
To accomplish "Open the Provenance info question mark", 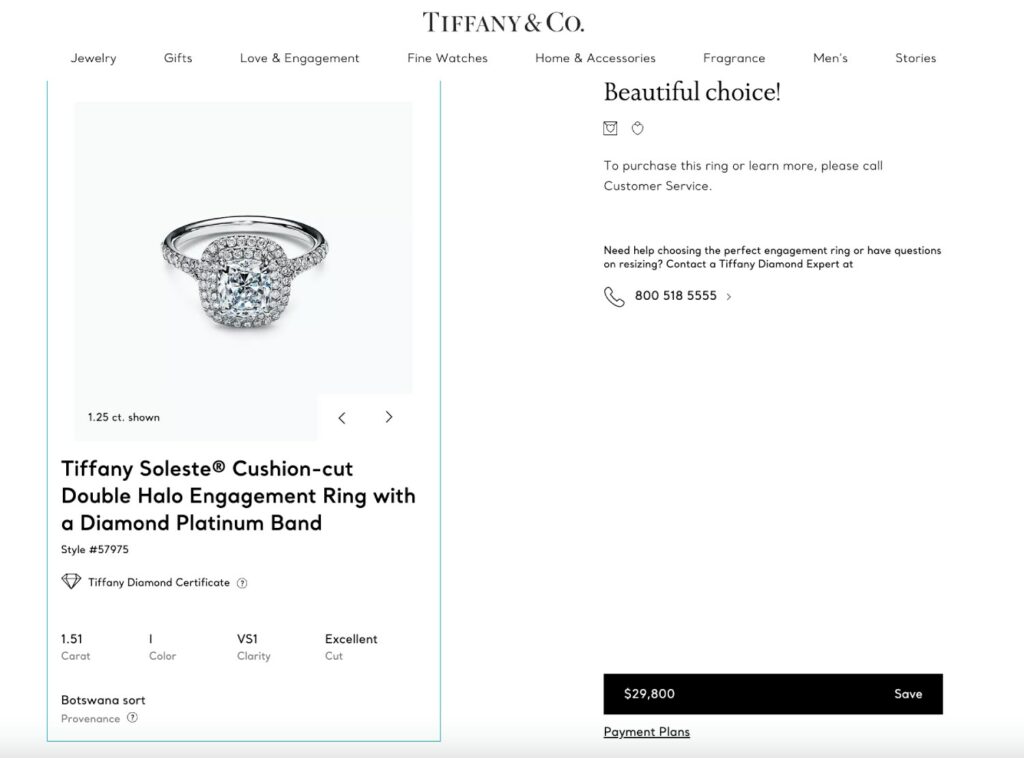I will (132, 718).
